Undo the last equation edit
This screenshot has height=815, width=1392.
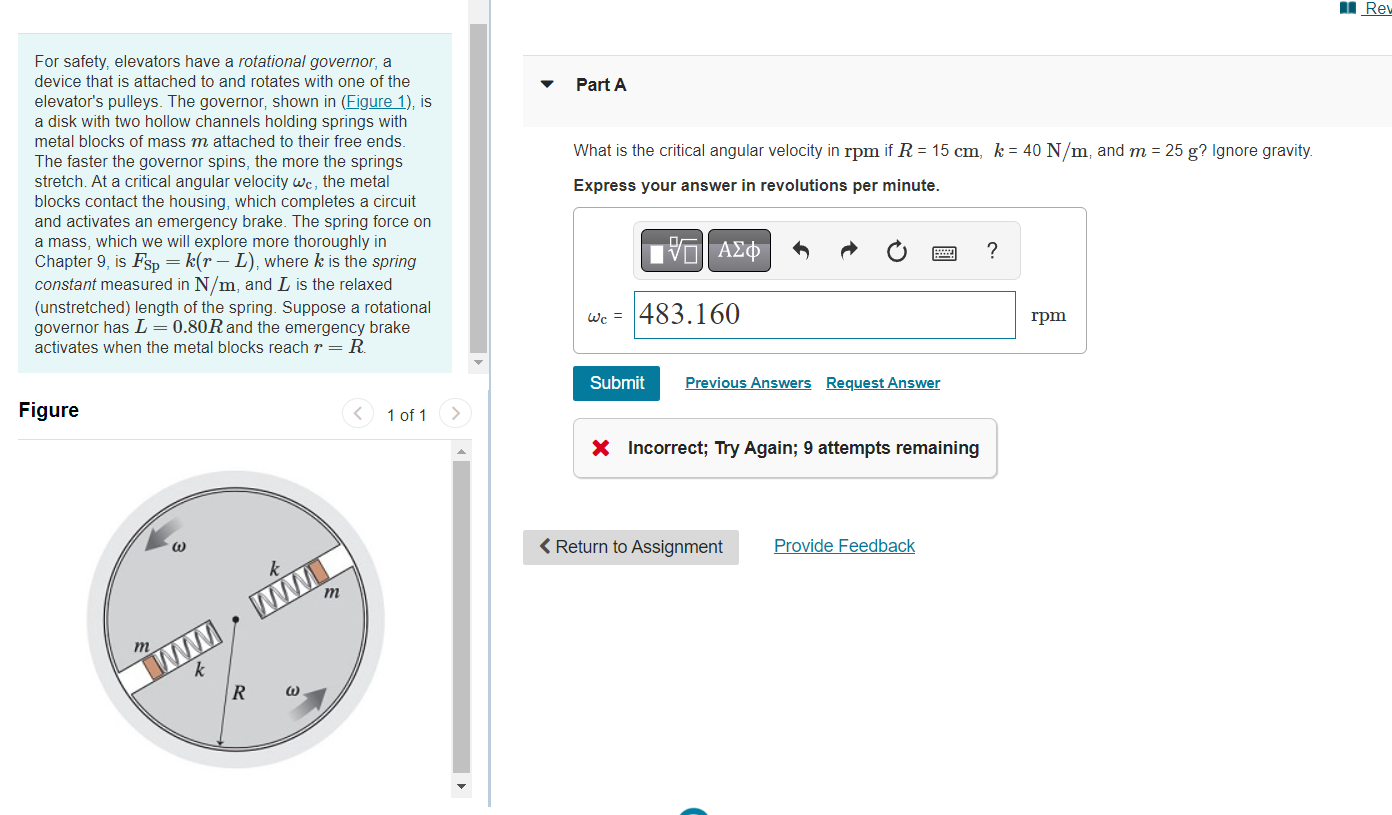click(x=800, y=251)
